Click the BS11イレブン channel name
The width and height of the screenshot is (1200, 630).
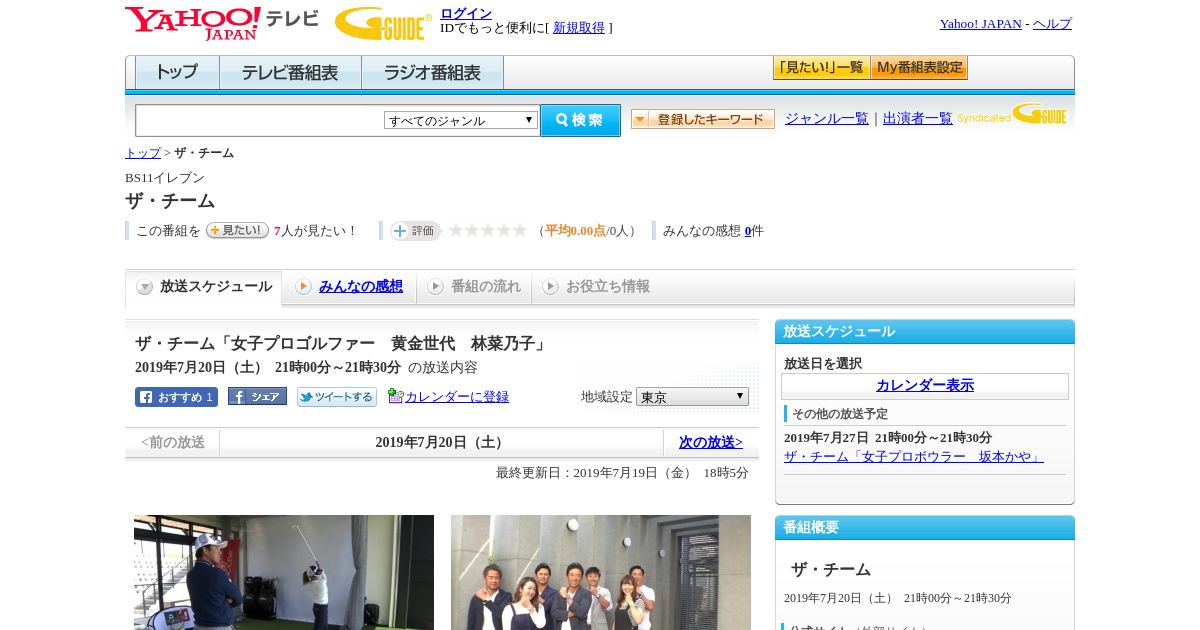165,178
